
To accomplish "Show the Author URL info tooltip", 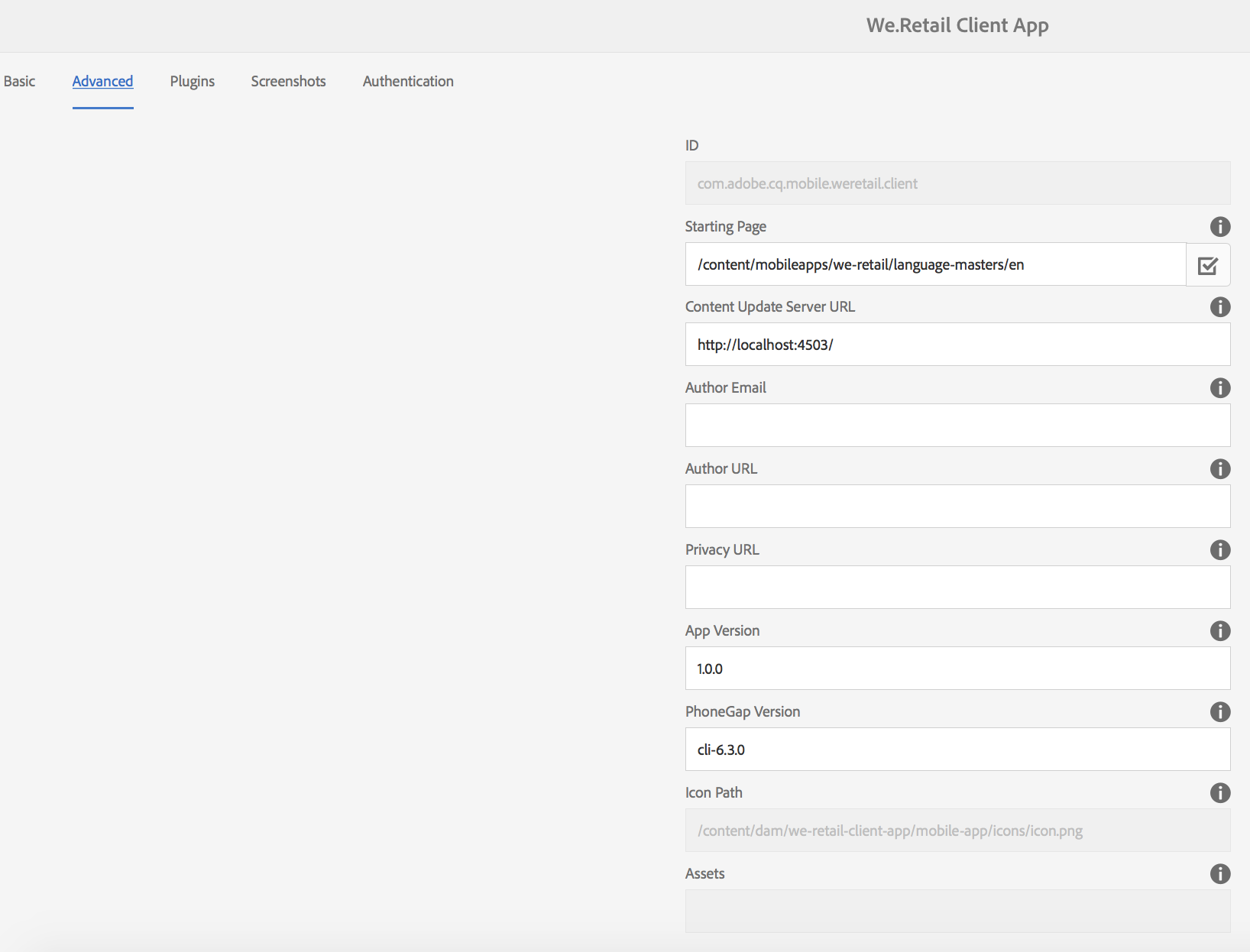I will (1220, 468).
